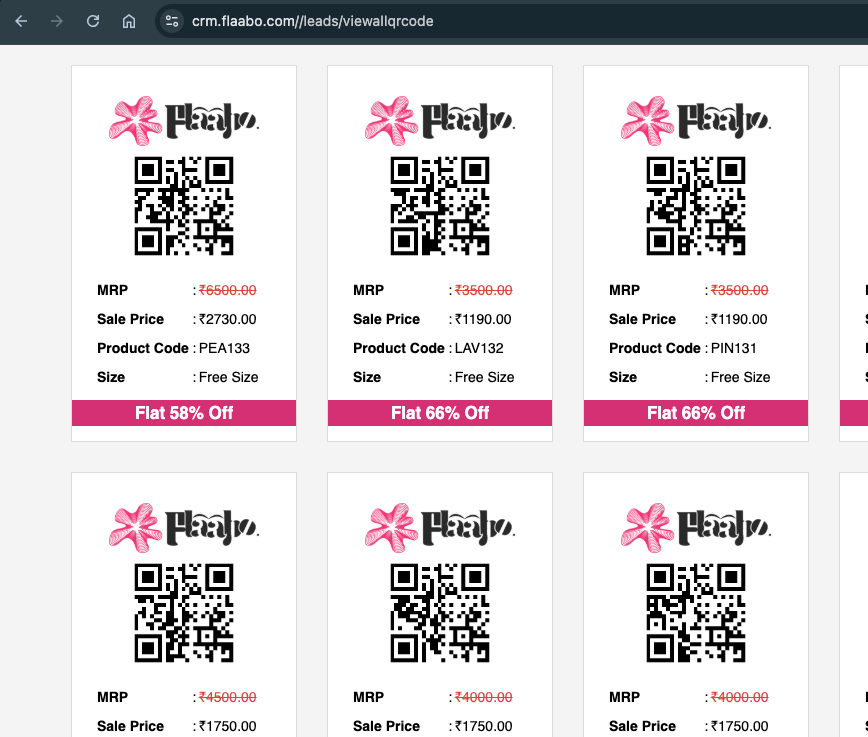Click Flat 66% Off banner on PIN131 card

pos(696,413)
